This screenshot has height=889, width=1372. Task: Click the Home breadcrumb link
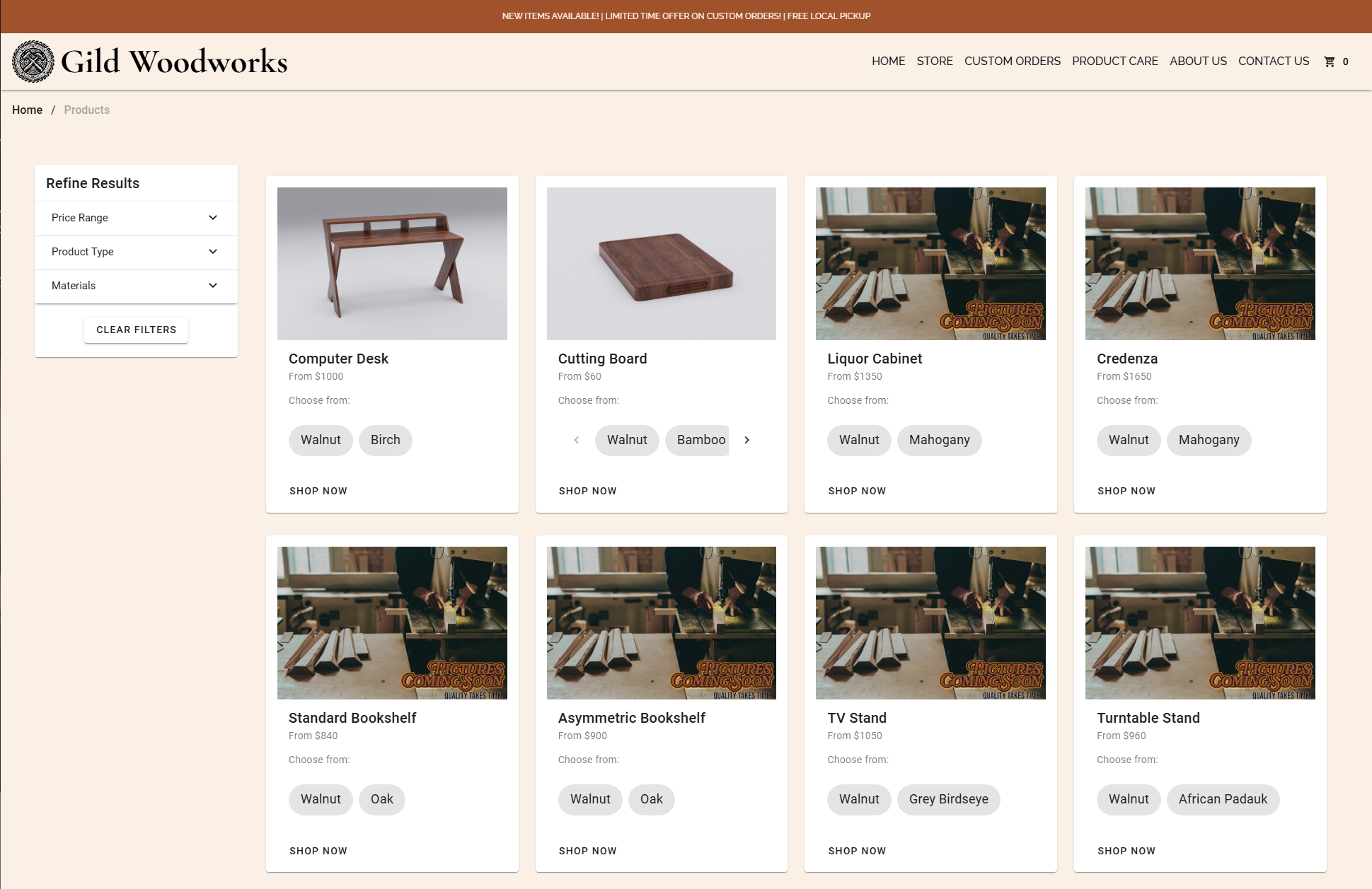point(27,110)
